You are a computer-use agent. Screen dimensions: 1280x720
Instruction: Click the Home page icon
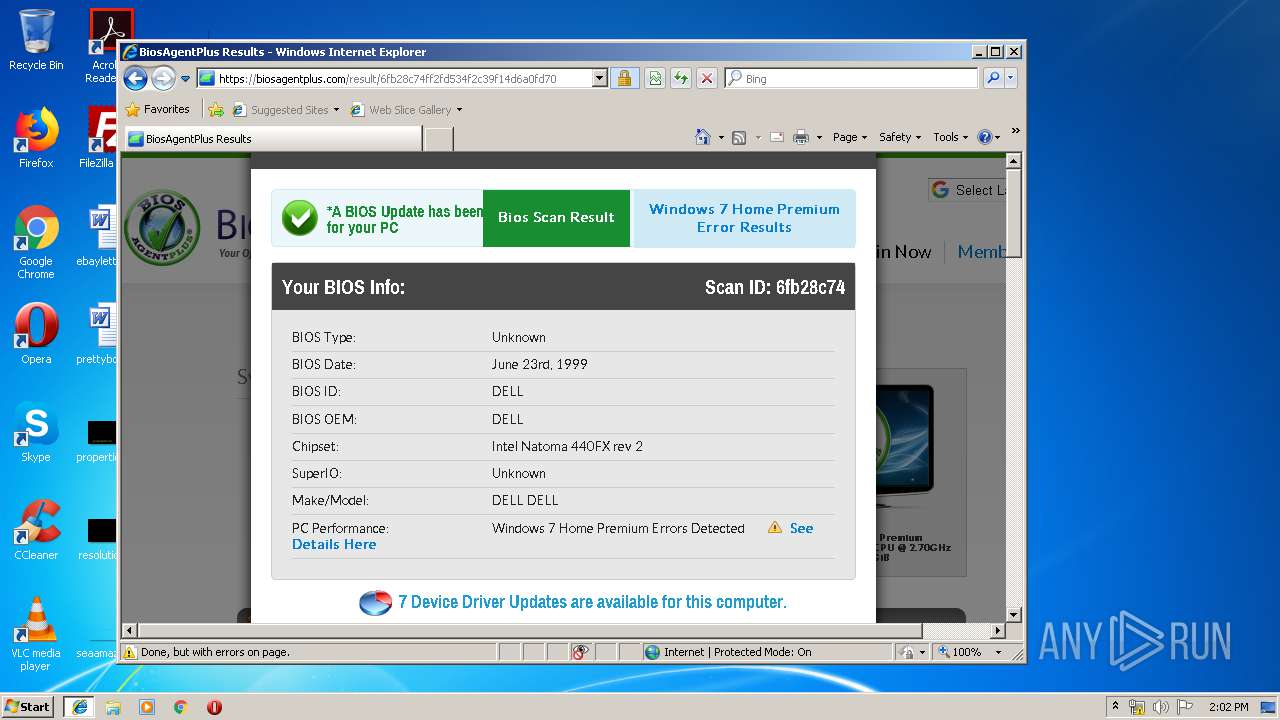[703, 137]
